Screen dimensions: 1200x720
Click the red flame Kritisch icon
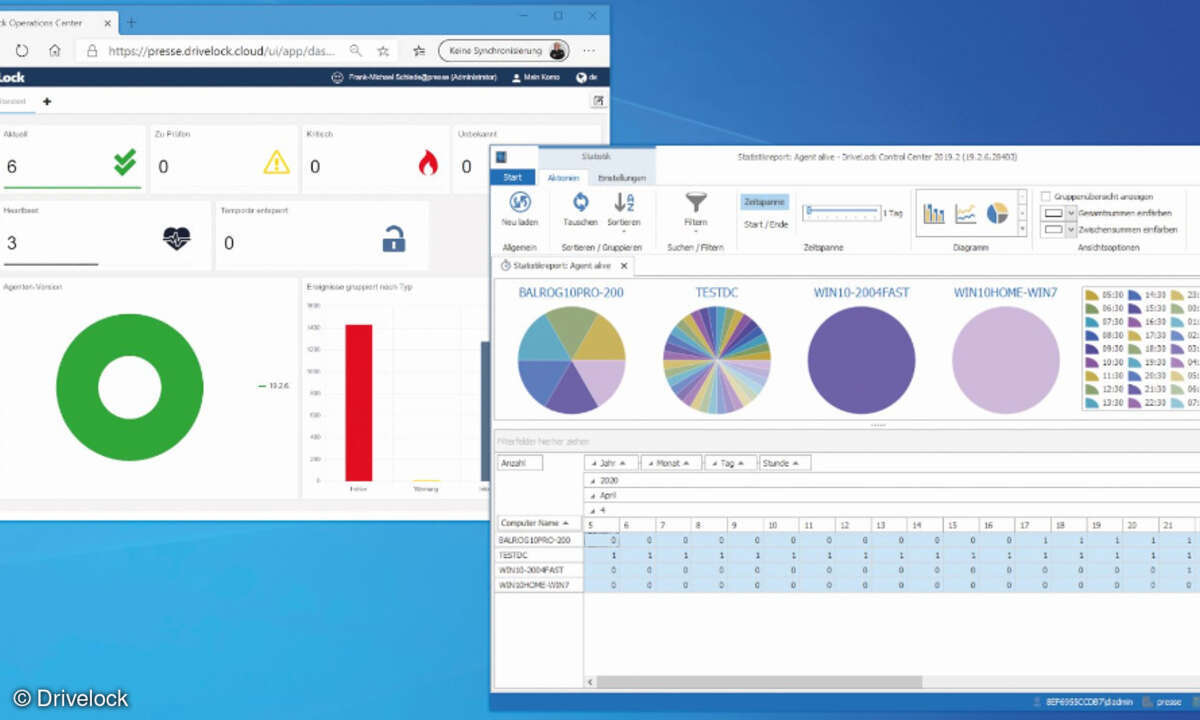(x=428, y=163)
